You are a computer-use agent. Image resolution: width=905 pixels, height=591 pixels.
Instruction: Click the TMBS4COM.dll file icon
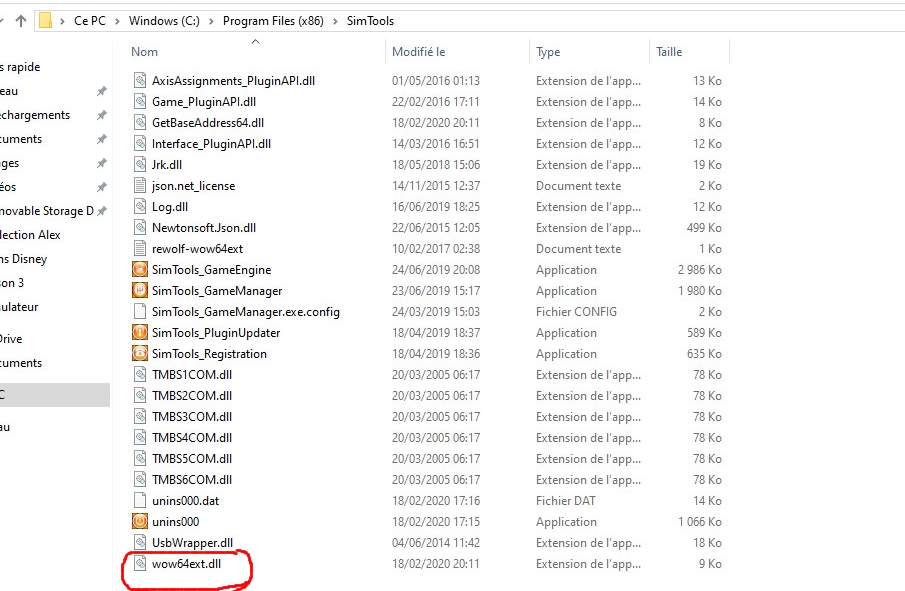click(x=140, y=437)
